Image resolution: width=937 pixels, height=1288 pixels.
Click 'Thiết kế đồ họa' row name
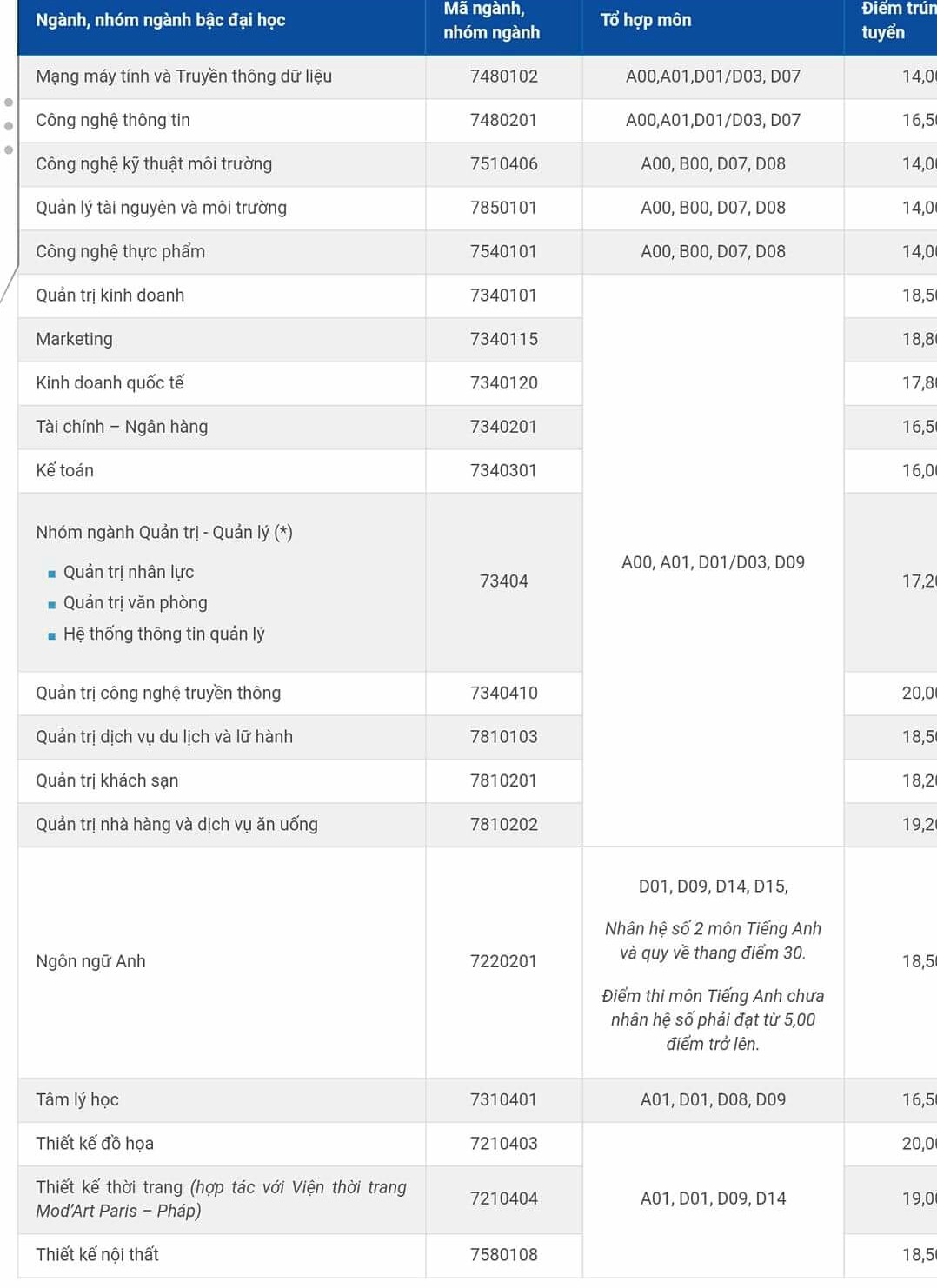(x=95, y=1144)
